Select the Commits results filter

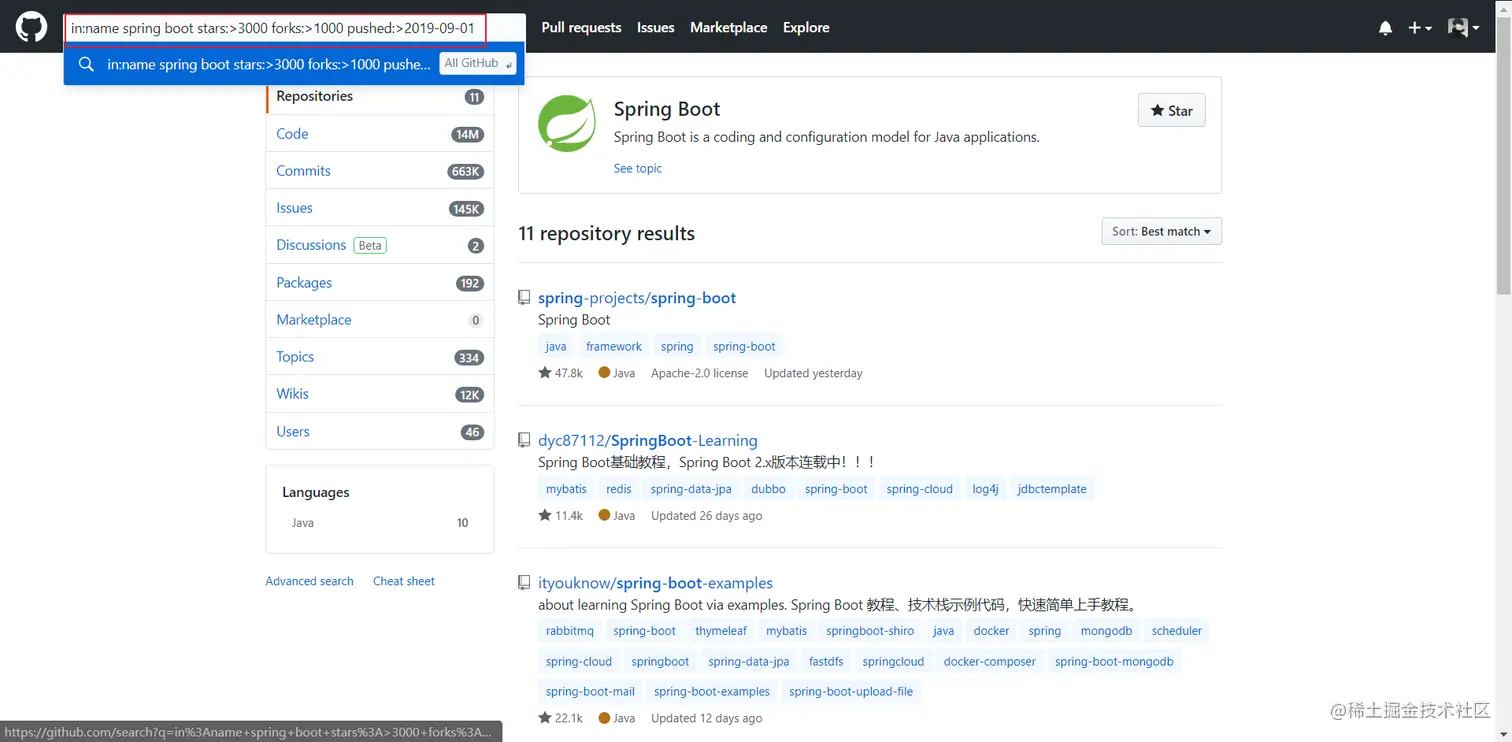coord(380,171)
